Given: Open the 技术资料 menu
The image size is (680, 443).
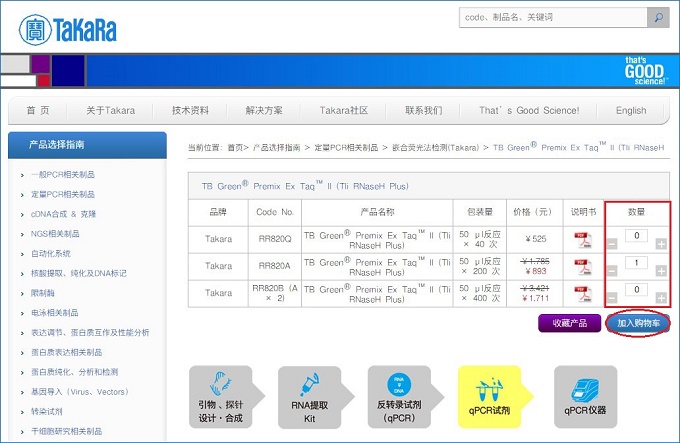Looking at the screenshot, I should [190, 111].
